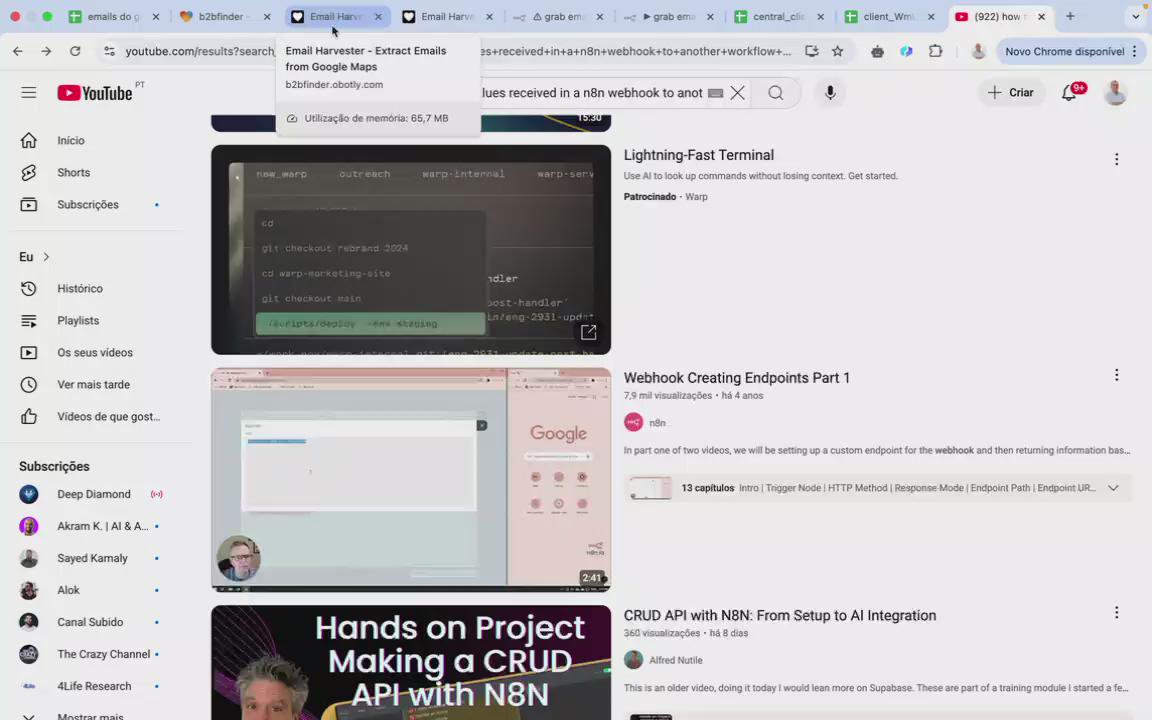
Task: Open the Chrome three-dot menu
Action: tap(1135, 51)
